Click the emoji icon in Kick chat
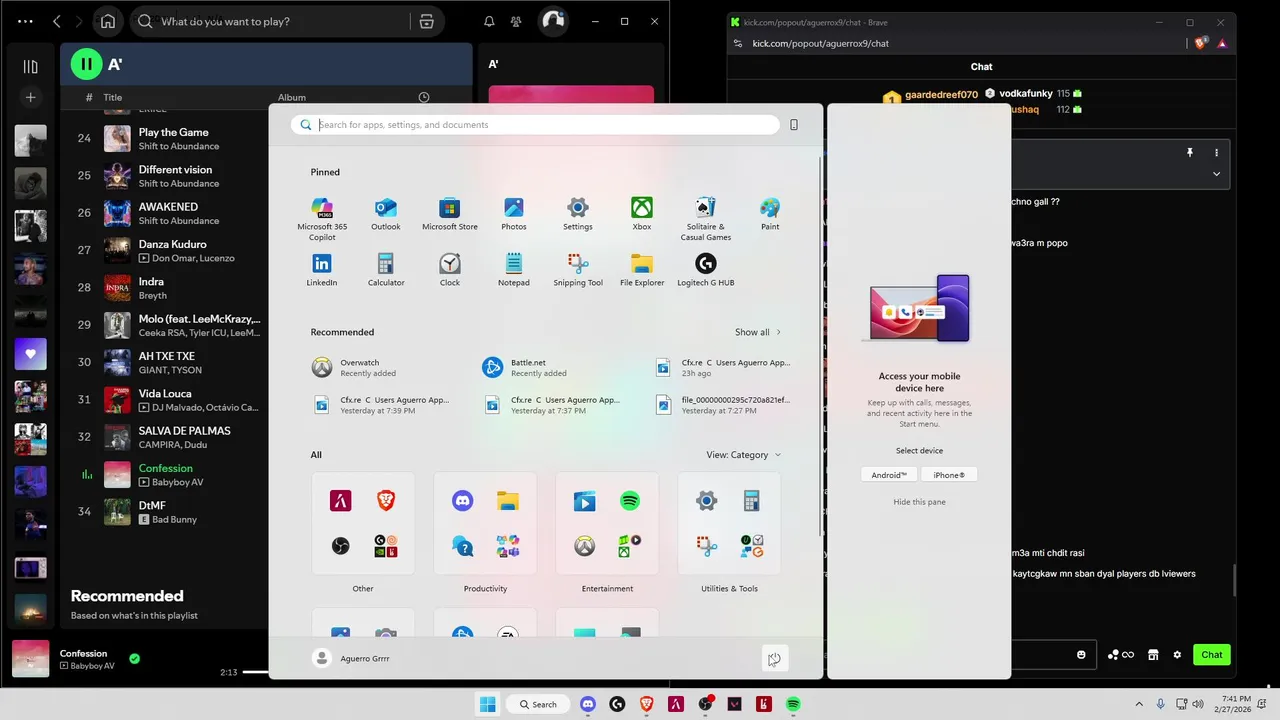1280x720 pixels. (x=1081, y=655)
